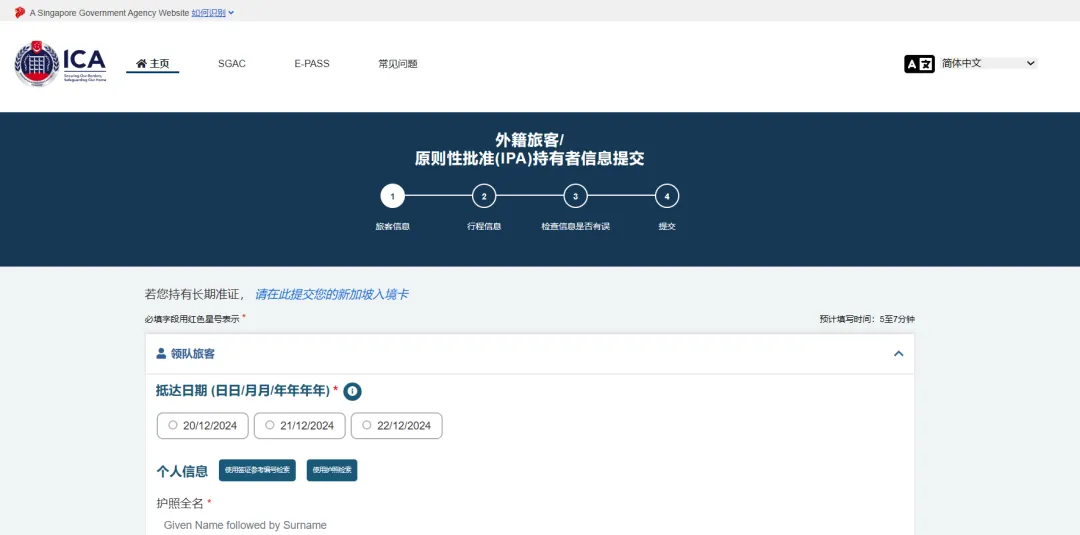Click the 使用签证参考编号检索 button
This screenshot has height=535, width=1080.
pyautogui.click(x=257, y=470)
